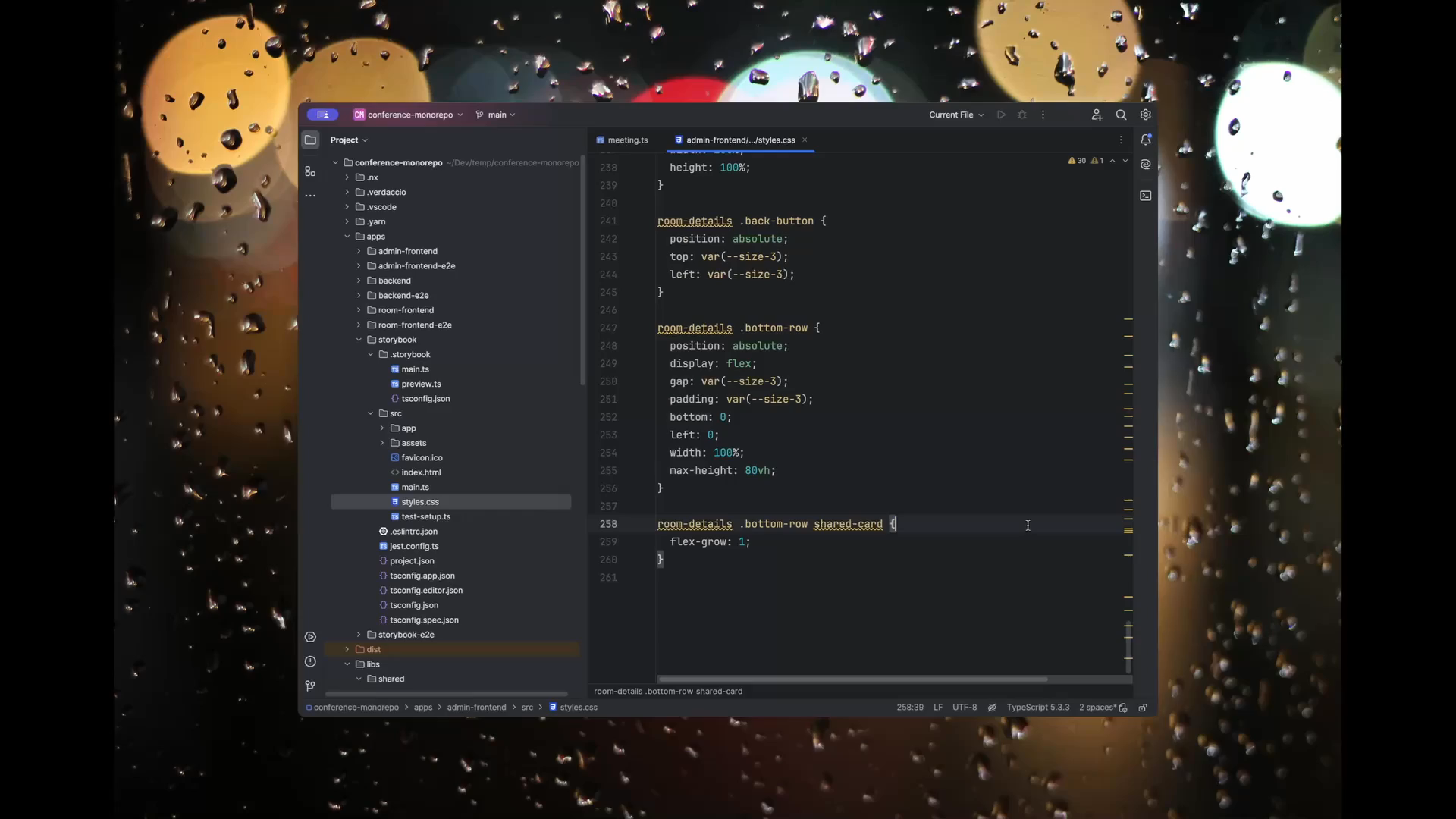Click the line 258:39 position indicator
Image resolution: width=1456 pixels, height=819 pixels.
910,708
